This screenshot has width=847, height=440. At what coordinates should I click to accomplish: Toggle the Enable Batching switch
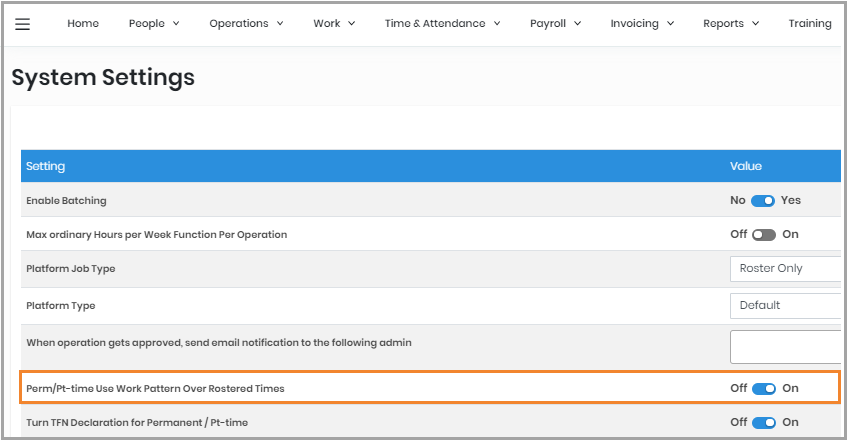tap(763, 201)
